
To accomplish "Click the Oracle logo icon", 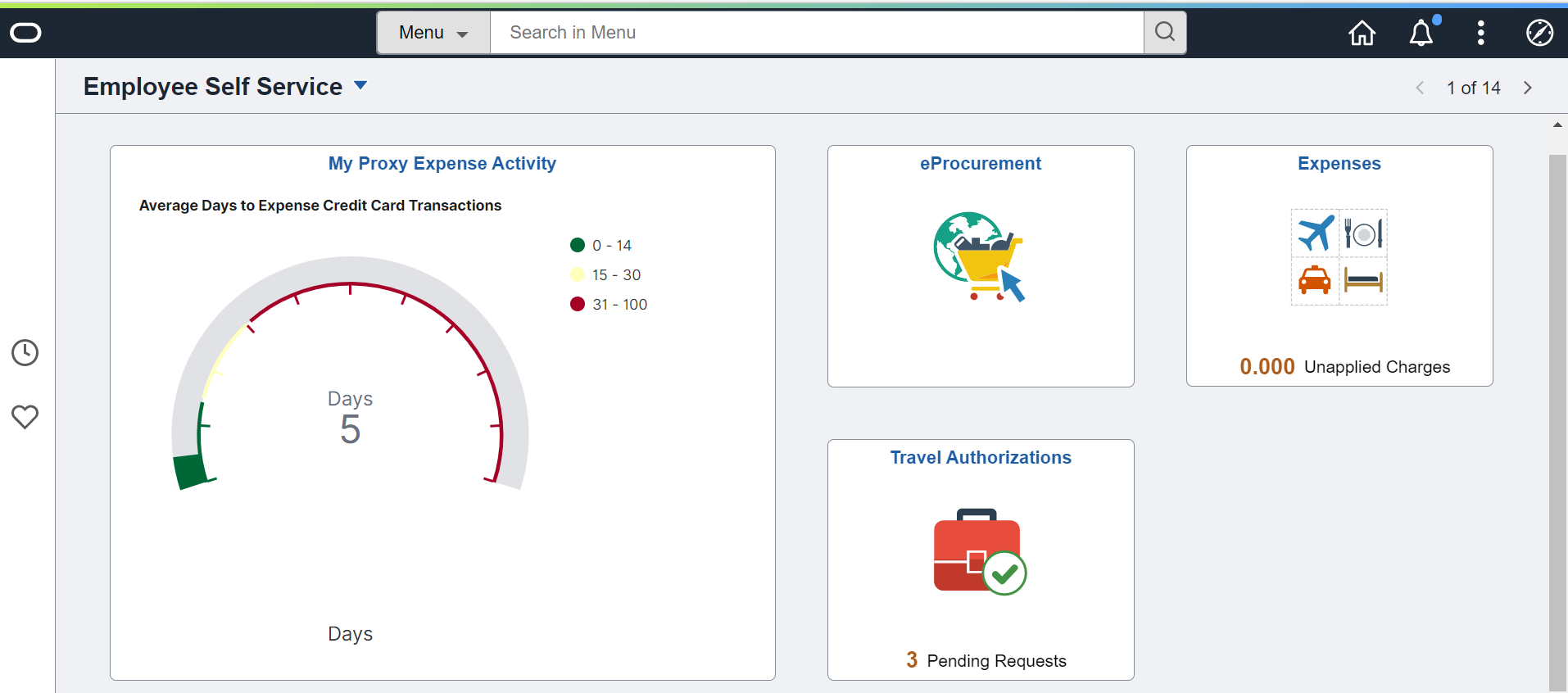I will click(25, 33).
